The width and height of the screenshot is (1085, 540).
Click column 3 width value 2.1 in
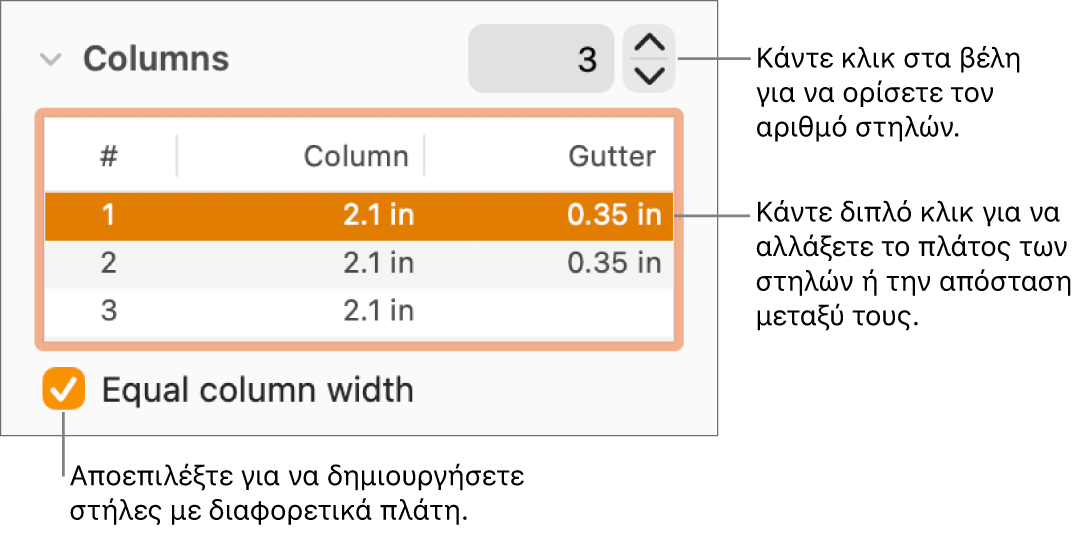pyautogui.click(x=378, y=311)
